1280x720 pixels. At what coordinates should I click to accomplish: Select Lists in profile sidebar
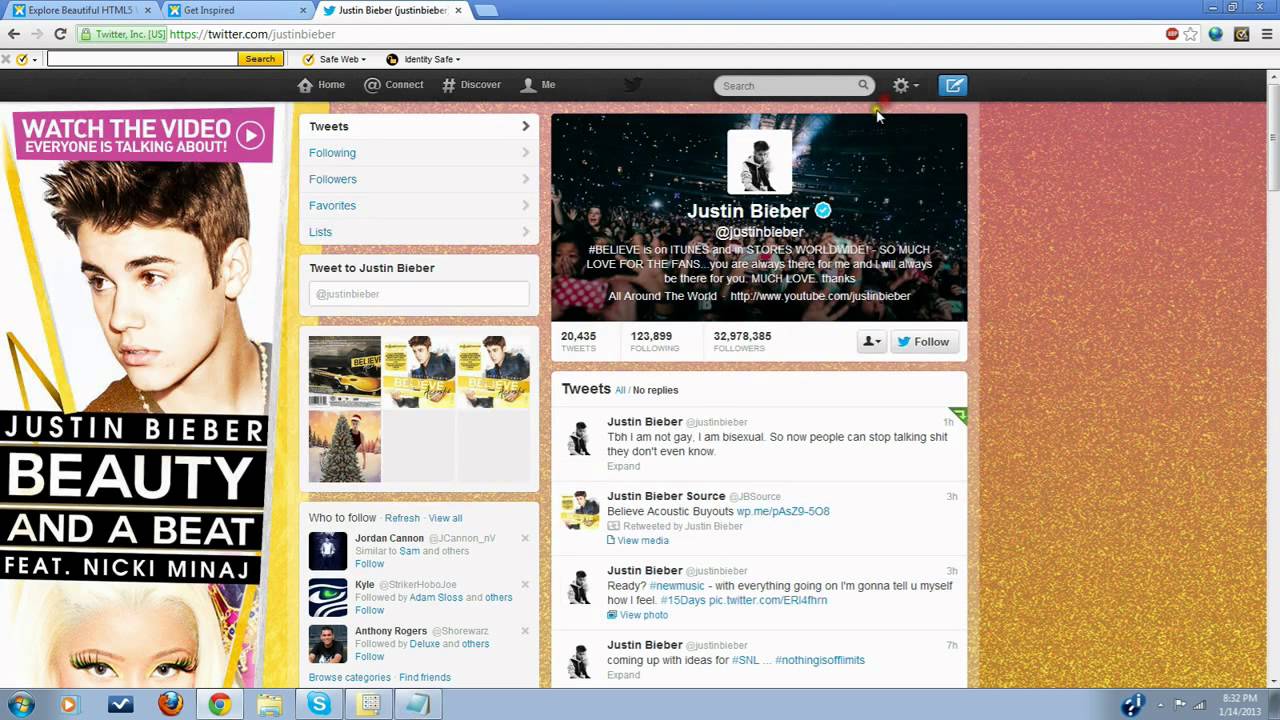click(419, 232)
